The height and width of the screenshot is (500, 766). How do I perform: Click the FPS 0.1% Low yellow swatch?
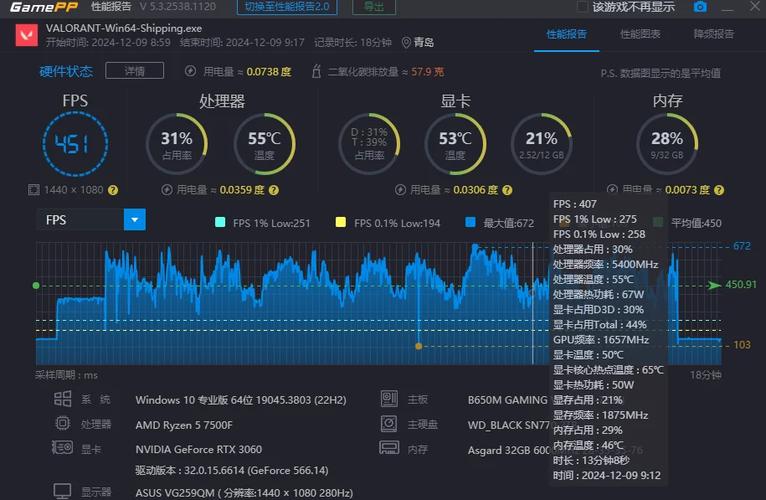pos(340,223)
